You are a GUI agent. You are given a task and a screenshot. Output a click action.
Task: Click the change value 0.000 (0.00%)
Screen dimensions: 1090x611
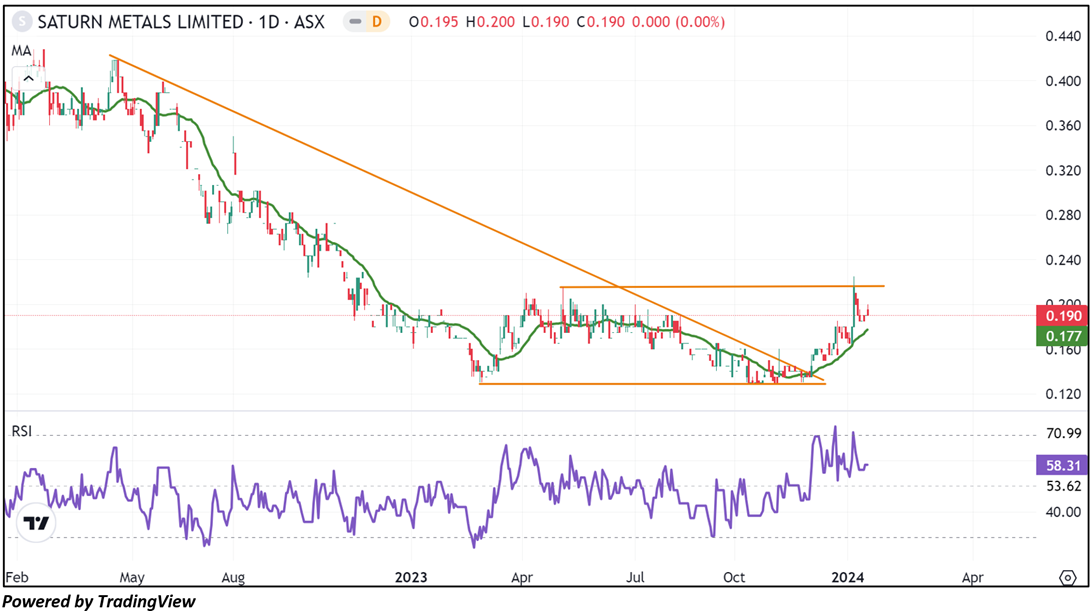click(x=678, y=22)
